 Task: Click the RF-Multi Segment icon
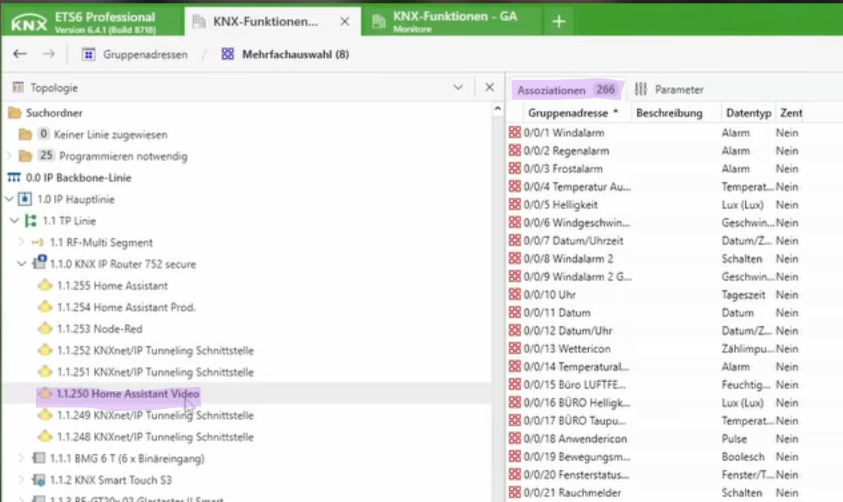(x=38, y=242)
